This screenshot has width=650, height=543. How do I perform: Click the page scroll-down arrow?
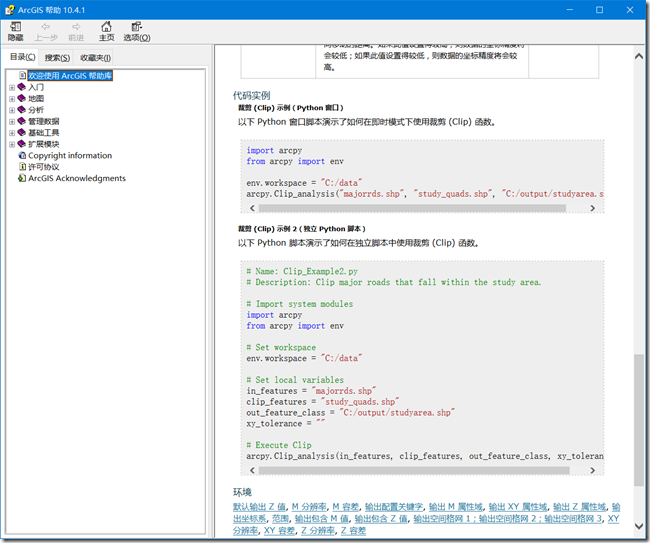coord(639,526)
